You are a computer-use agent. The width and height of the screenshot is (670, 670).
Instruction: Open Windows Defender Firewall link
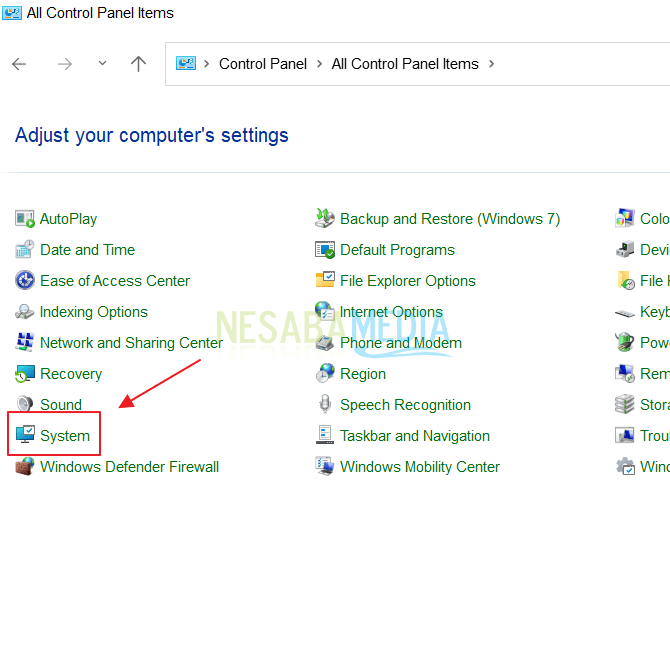pos(129,467)
